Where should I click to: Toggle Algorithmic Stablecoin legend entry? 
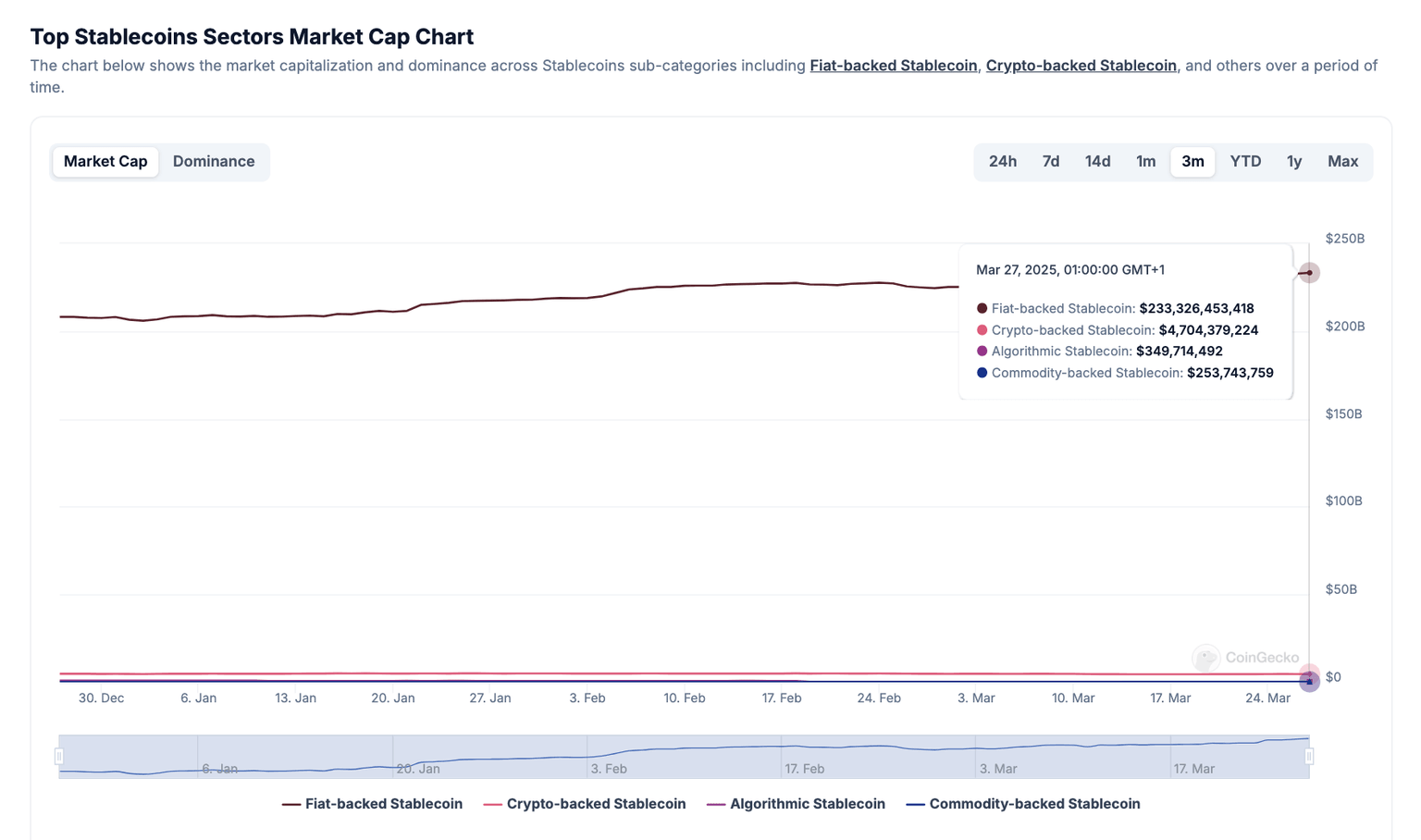796,804
